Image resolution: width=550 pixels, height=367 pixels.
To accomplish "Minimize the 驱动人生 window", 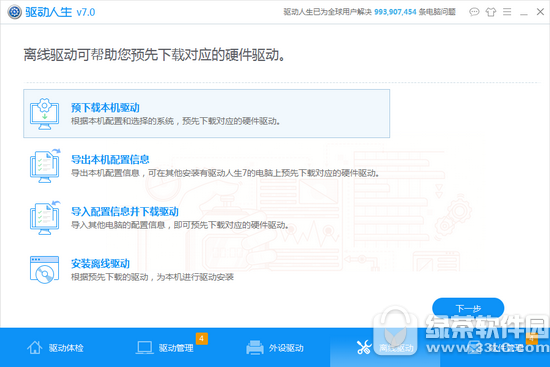I will pyautogui.click(x=524, y=13).
